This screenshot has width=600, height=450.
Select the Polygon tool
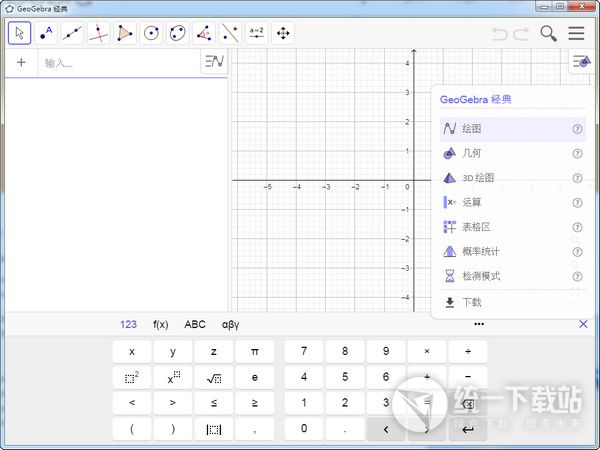coord(125,33)
